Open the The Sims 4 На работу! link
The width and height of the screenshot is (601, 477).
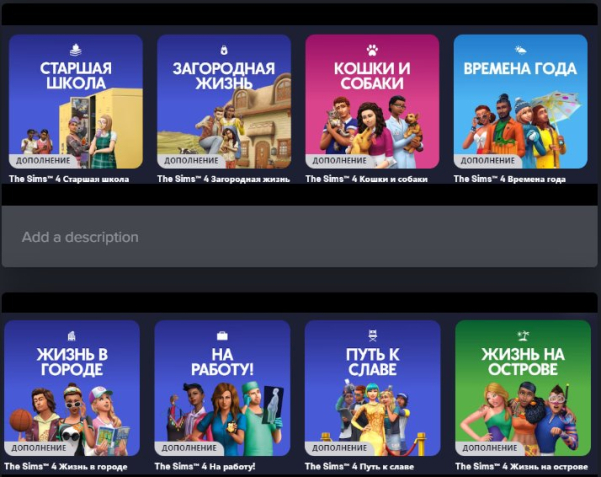coord(205,466)
